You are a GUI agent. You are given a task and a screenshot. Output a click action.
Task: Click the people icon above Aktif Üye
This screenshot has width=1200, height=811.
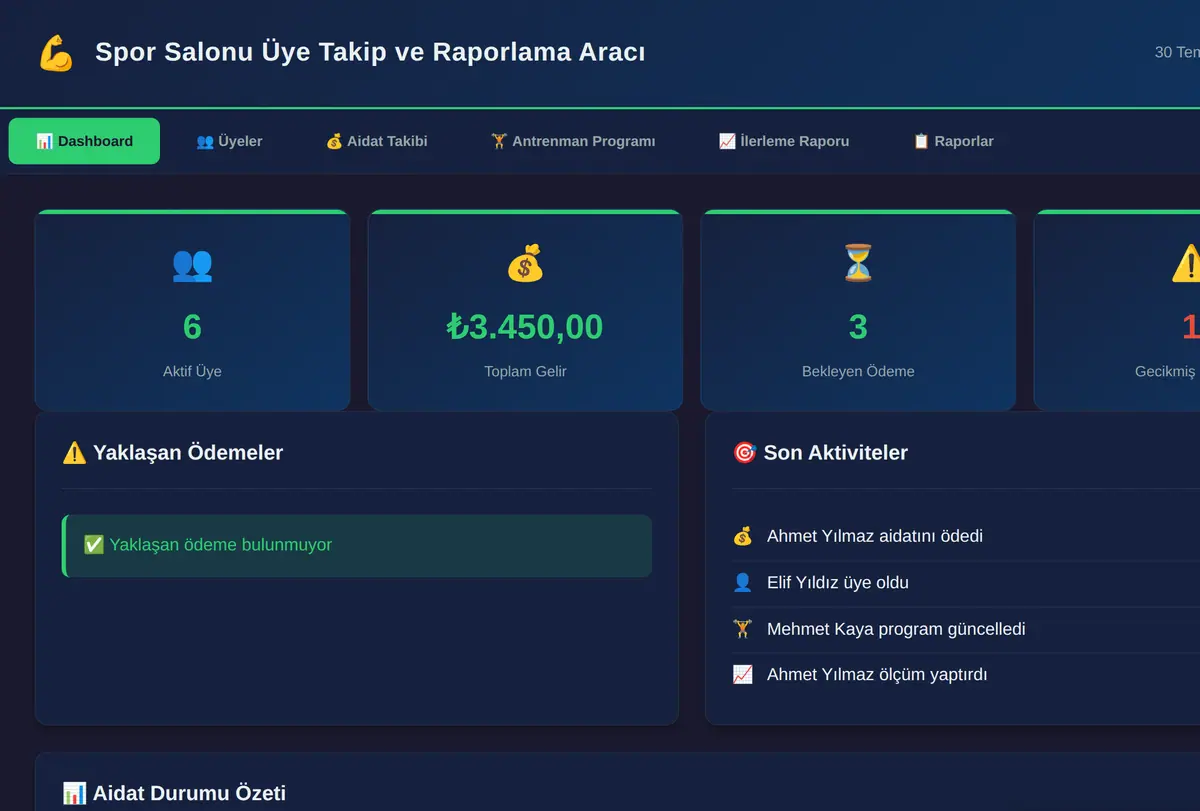pos(192,264)
